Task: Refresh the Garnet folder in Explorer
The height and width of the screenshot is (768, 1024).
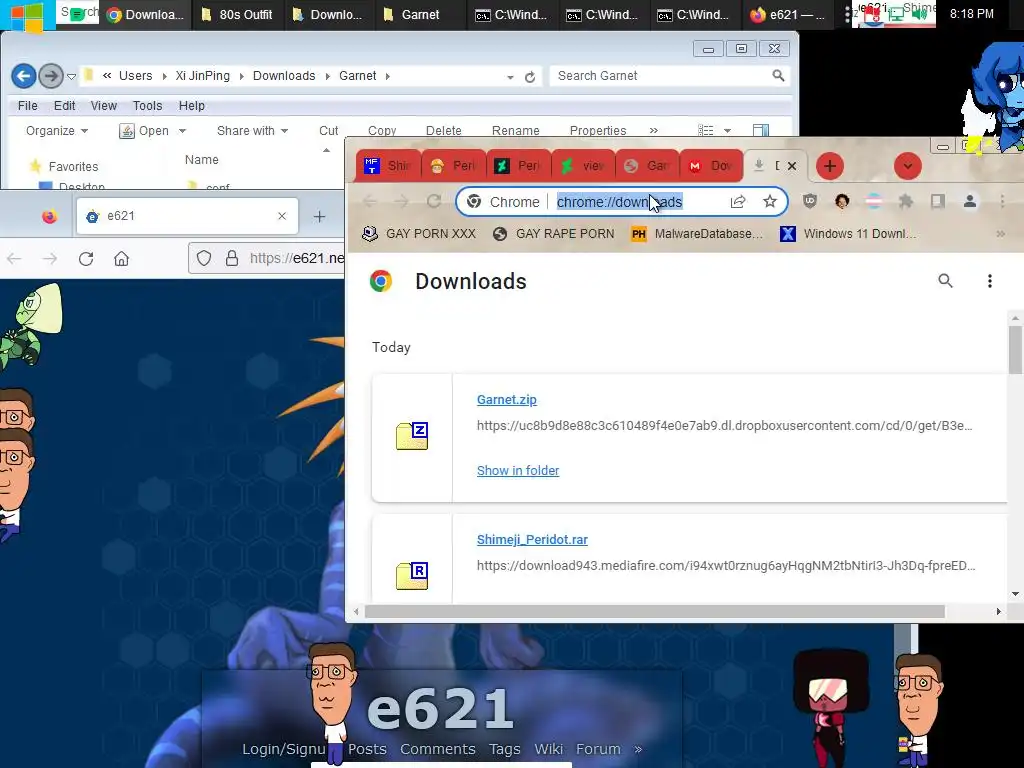Action: pyautogui.click(x=530, y=77)
